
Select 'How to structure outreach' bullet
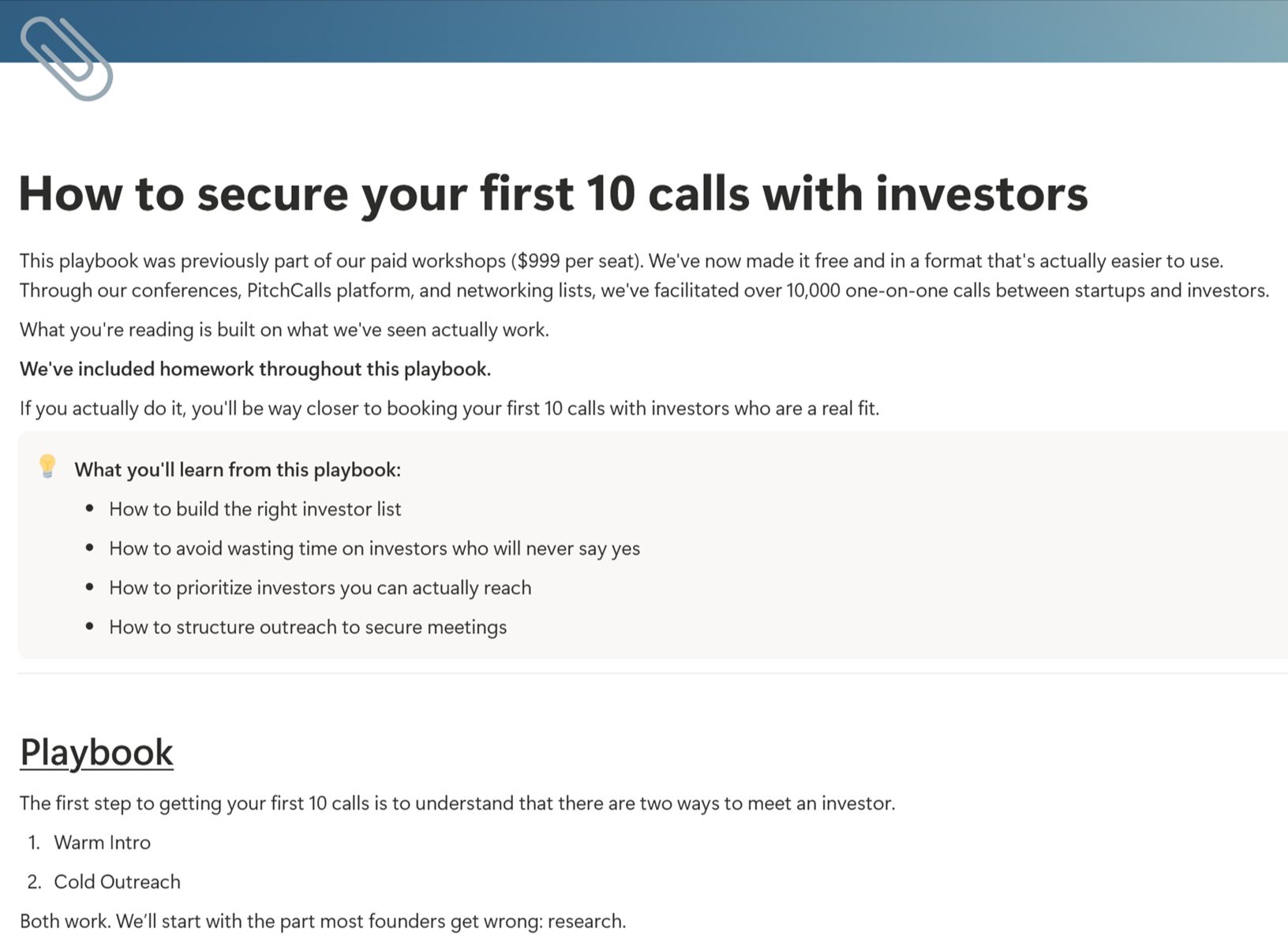coord(308,627)
